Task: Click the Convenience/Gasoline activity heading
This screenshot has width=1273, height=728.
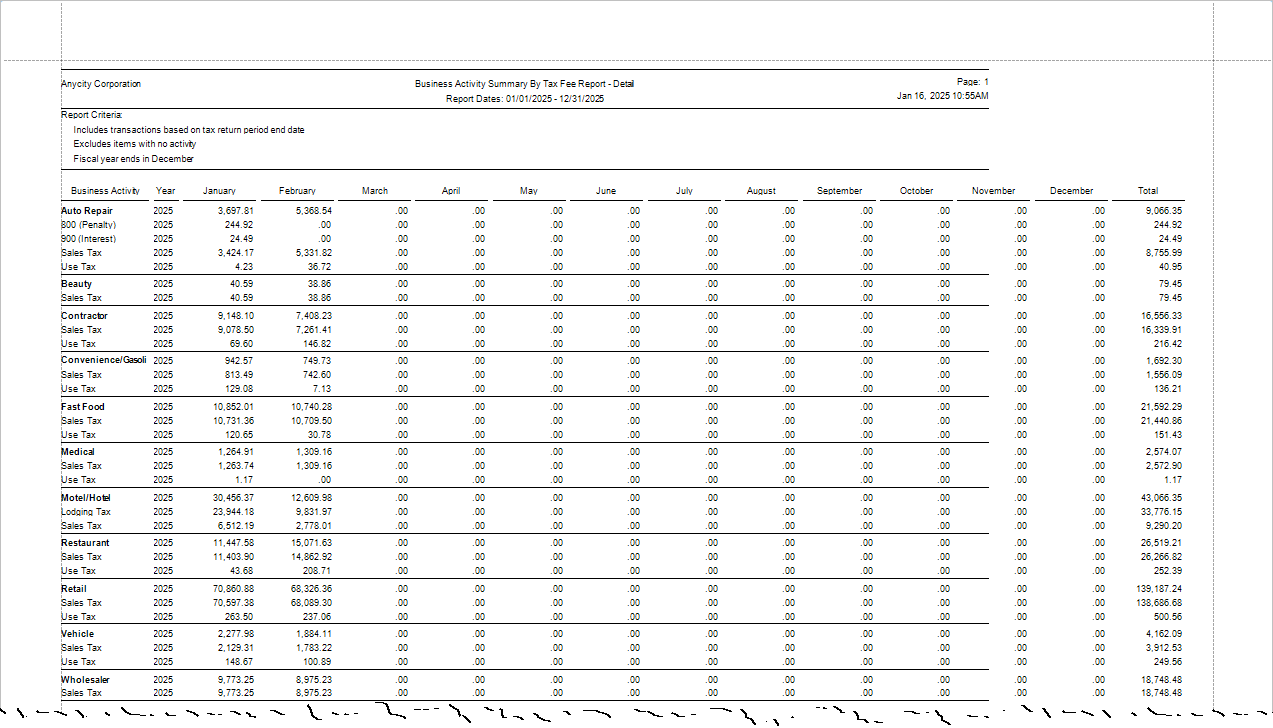Action: pos(104,360)
